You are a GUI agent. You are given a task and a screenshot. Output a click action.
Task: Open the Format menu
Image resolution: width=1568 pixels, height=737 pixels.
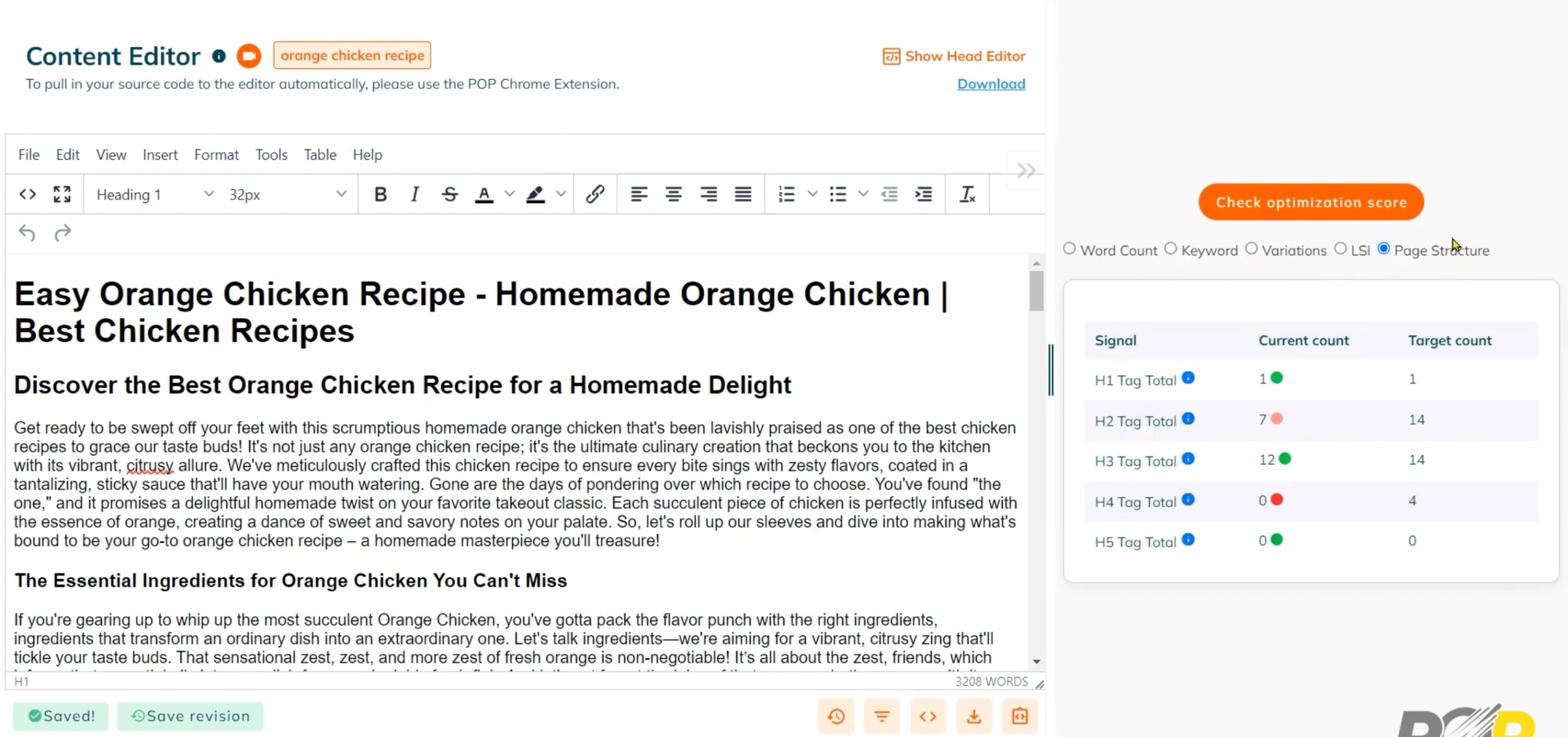tap(216, 155)
